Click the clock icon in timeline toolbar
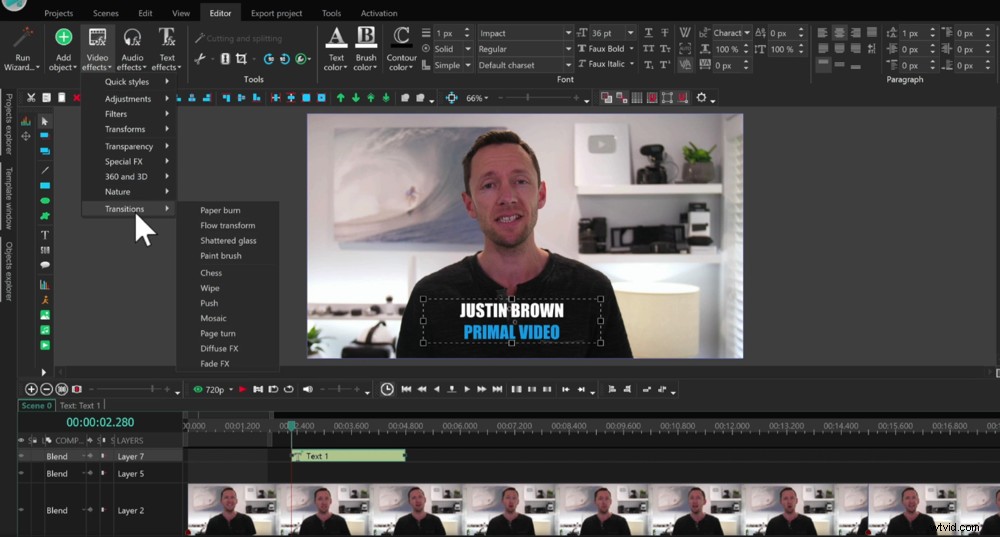 (x=387, y=389)
